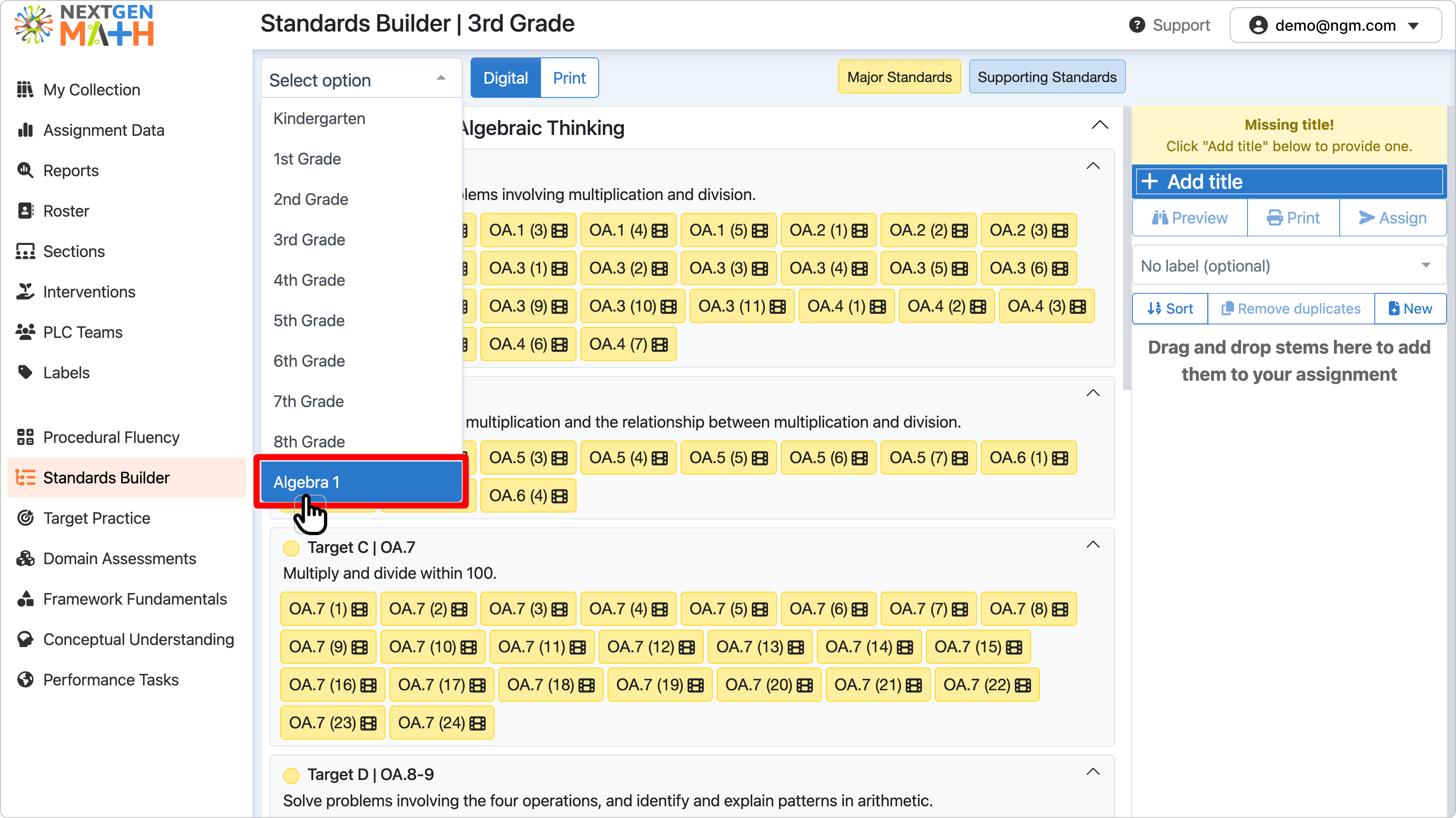This screenshot has height=818, width=1456.
Task: Select the OA.7 (15) standard stem
Action: (978, 647)
